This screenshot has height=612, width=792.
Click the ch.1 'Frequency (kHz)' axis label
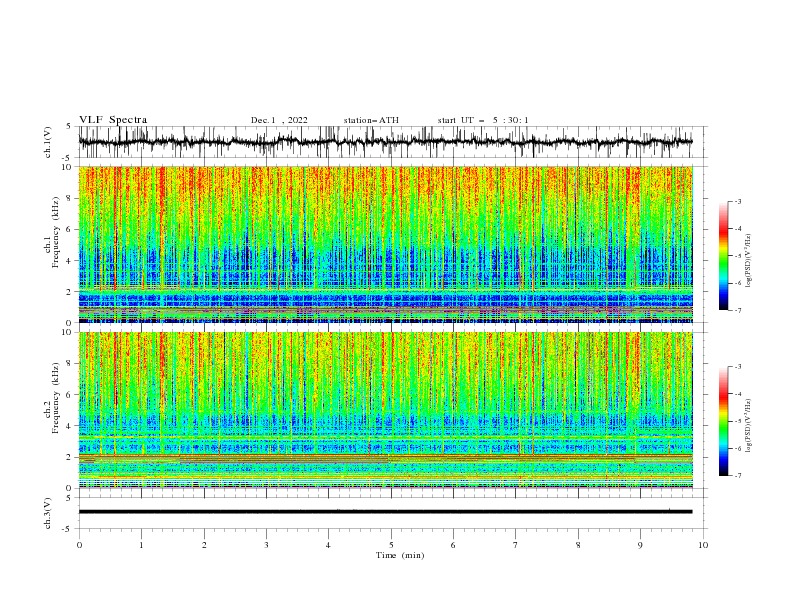tap(56, 232)
